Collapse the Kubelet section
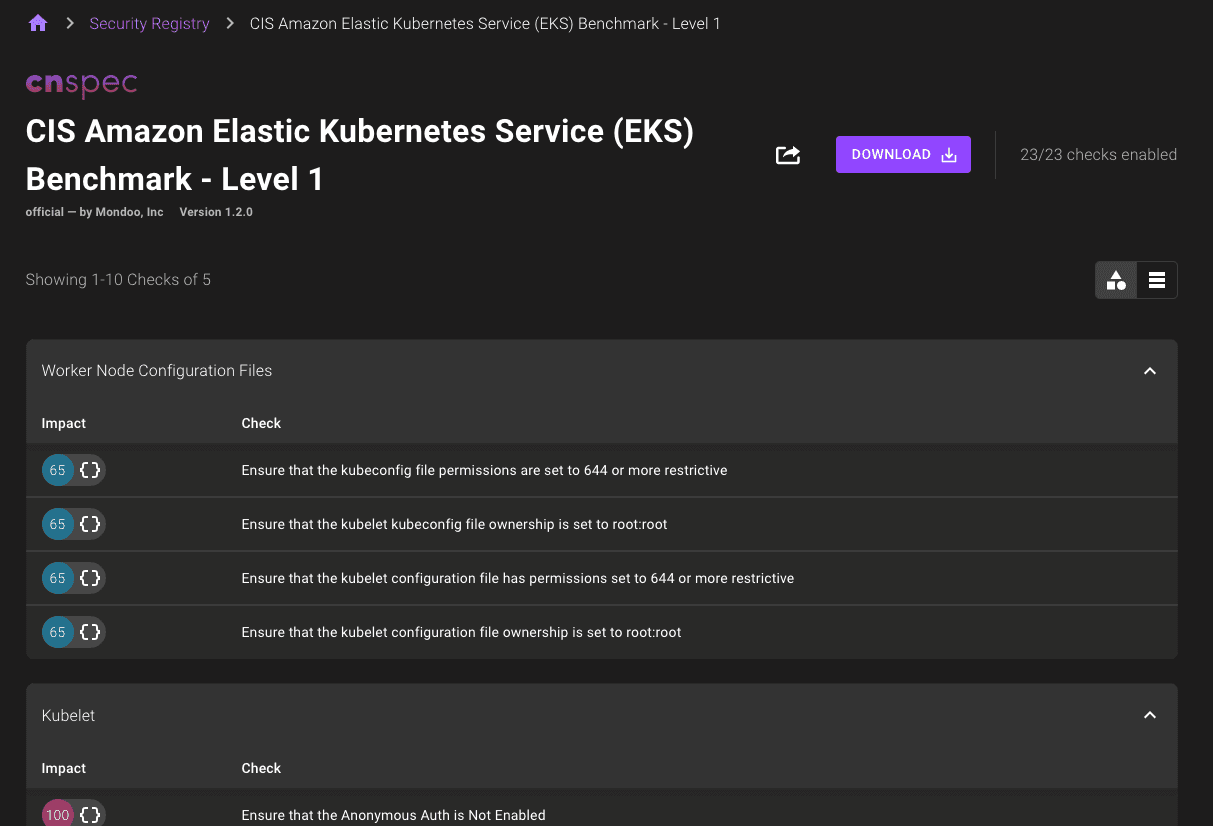Image resolution: width=1213 pixels, height=826 pixels. tap(1150, 715)
